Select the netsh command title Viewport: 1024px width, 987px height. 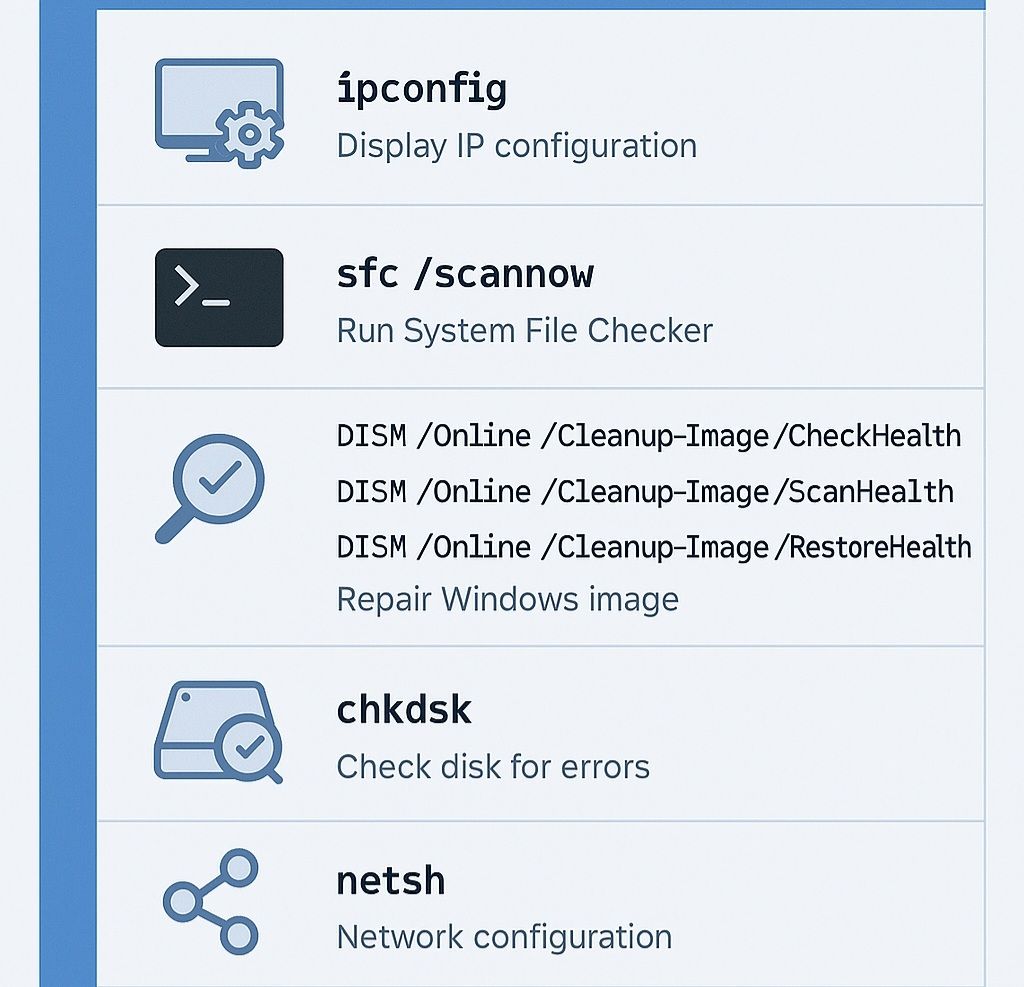[391, 881]
